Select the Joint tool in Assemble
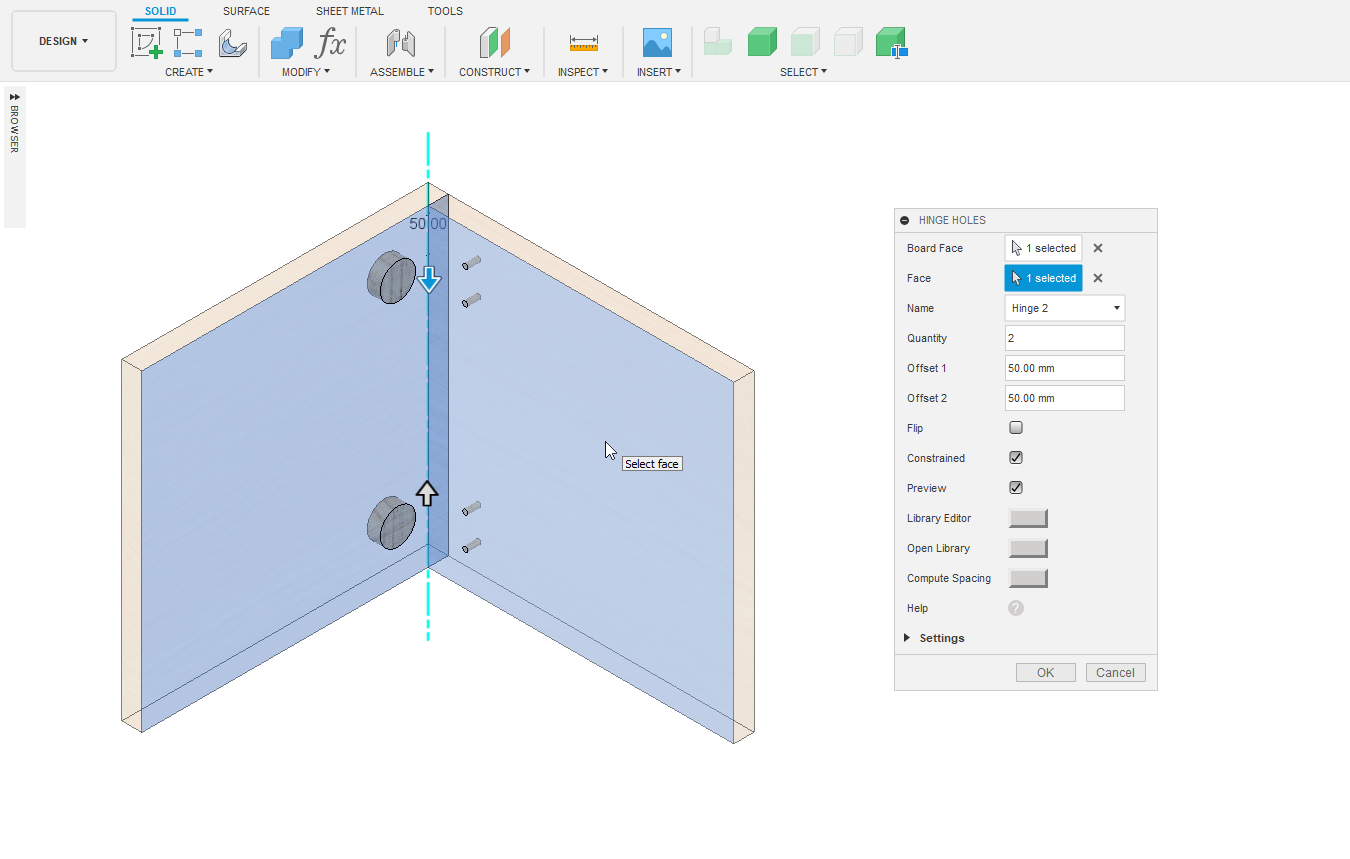This screenshot has height=859, width=1350. [401, 43]
